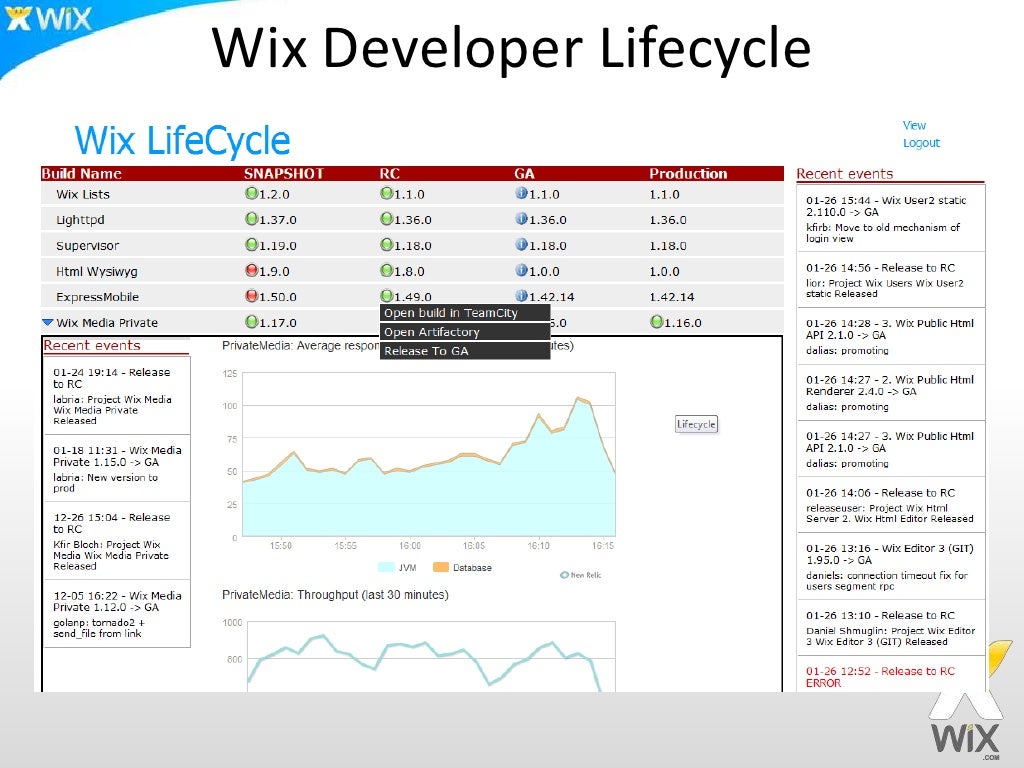Open event 01-26 14:27 Wix Public Html Renderer

tap(891, 392)
